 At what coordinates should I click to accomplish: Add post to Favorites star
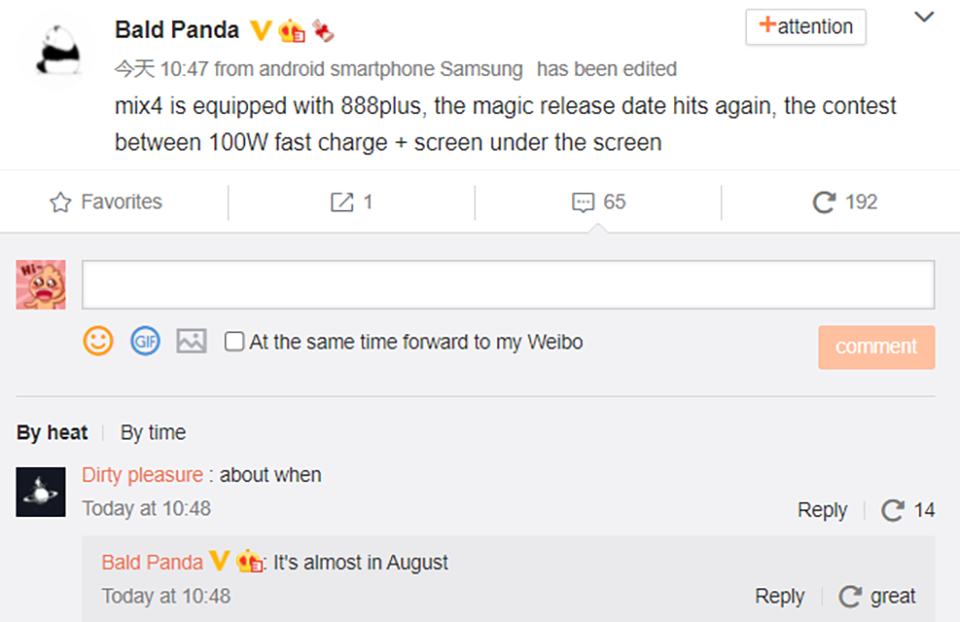(x=60, y=202)
